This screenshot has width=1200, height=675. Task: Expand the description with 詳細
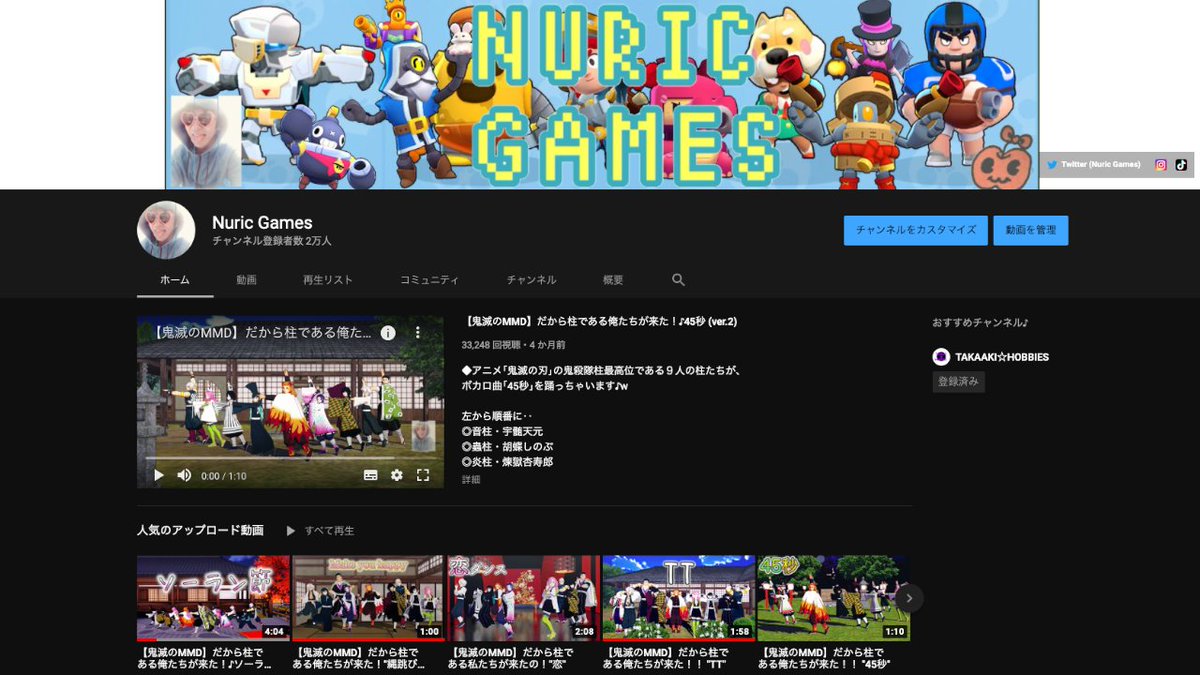tap(471, 480)
